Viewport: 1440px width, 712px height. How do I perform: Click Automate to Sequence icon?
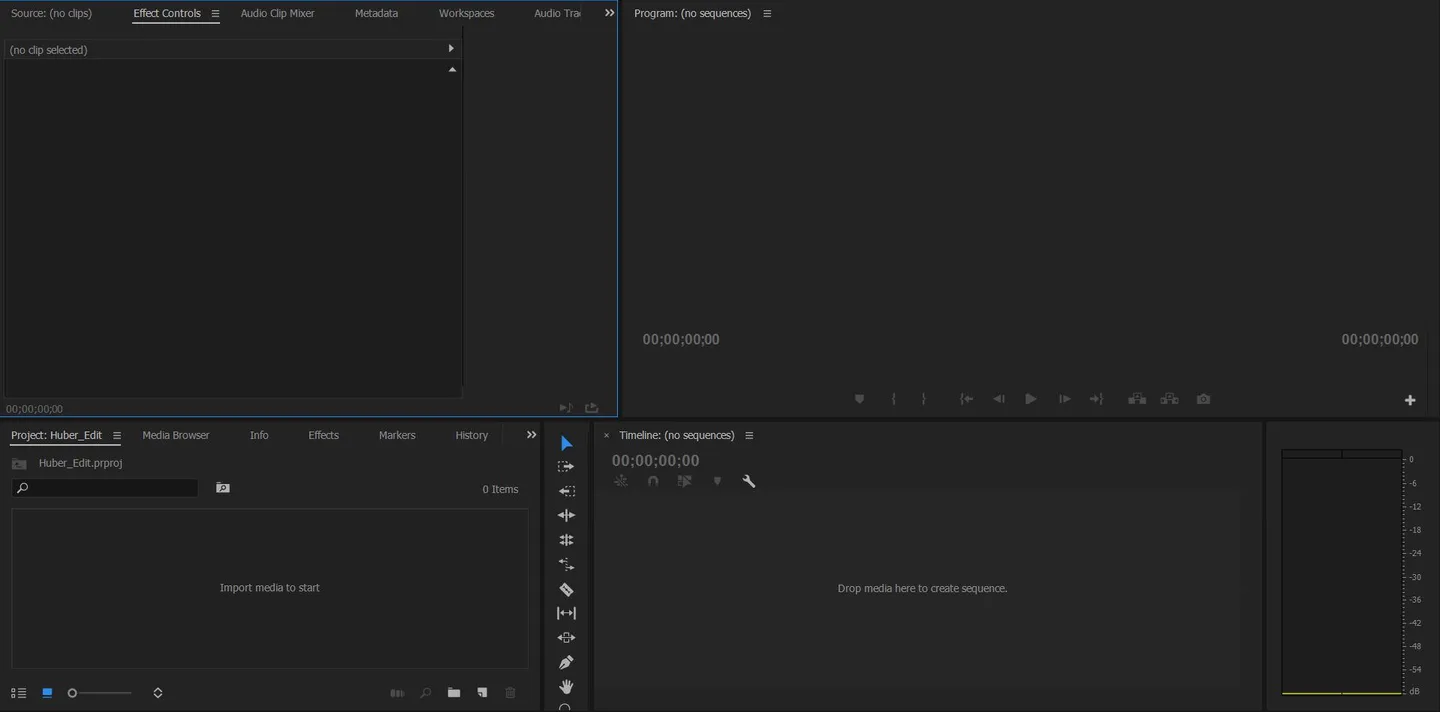coord(397,693)
